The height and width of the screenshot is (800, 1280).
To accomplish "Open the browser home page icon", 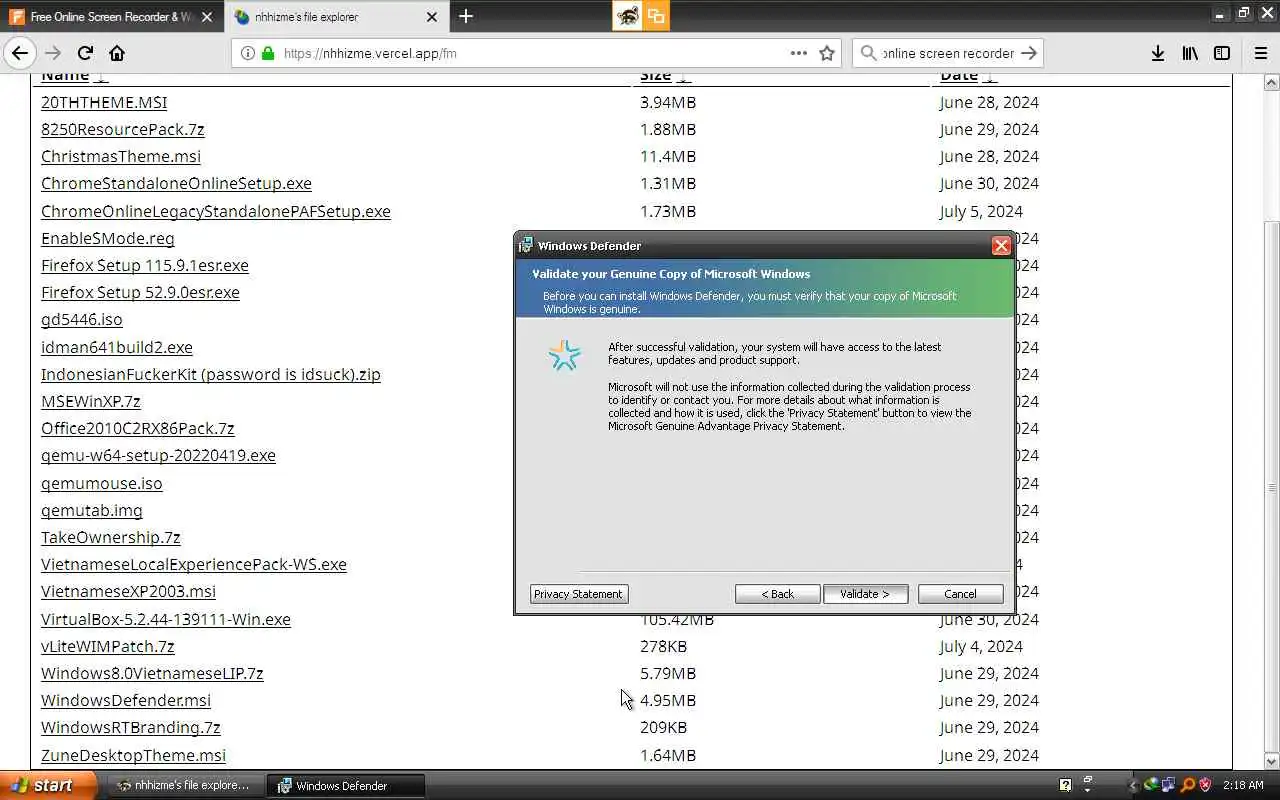I will [117, 53].
